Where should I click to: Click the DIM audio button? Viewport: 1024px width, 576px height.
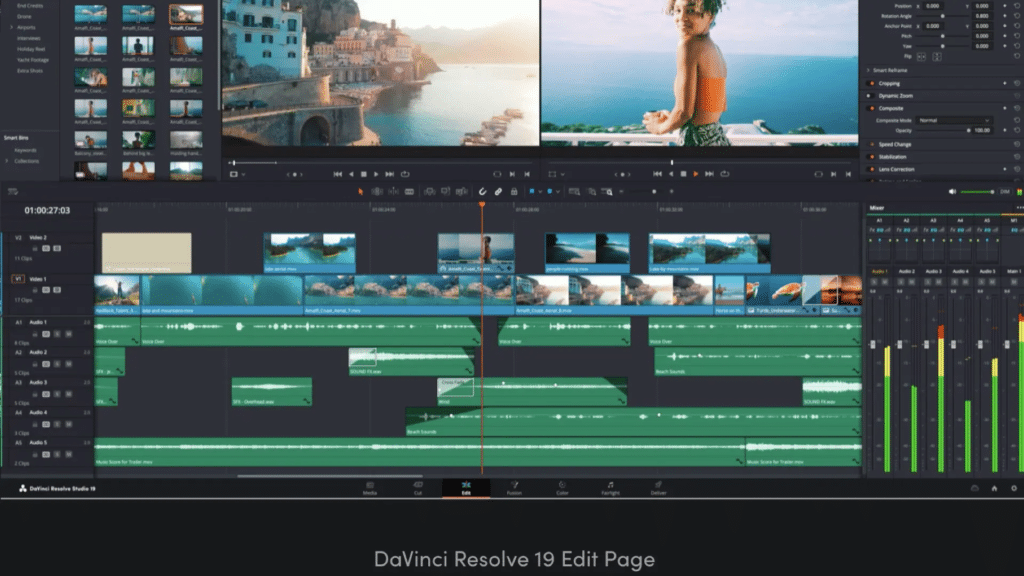pyautogui.click(x=1005, y=191)
